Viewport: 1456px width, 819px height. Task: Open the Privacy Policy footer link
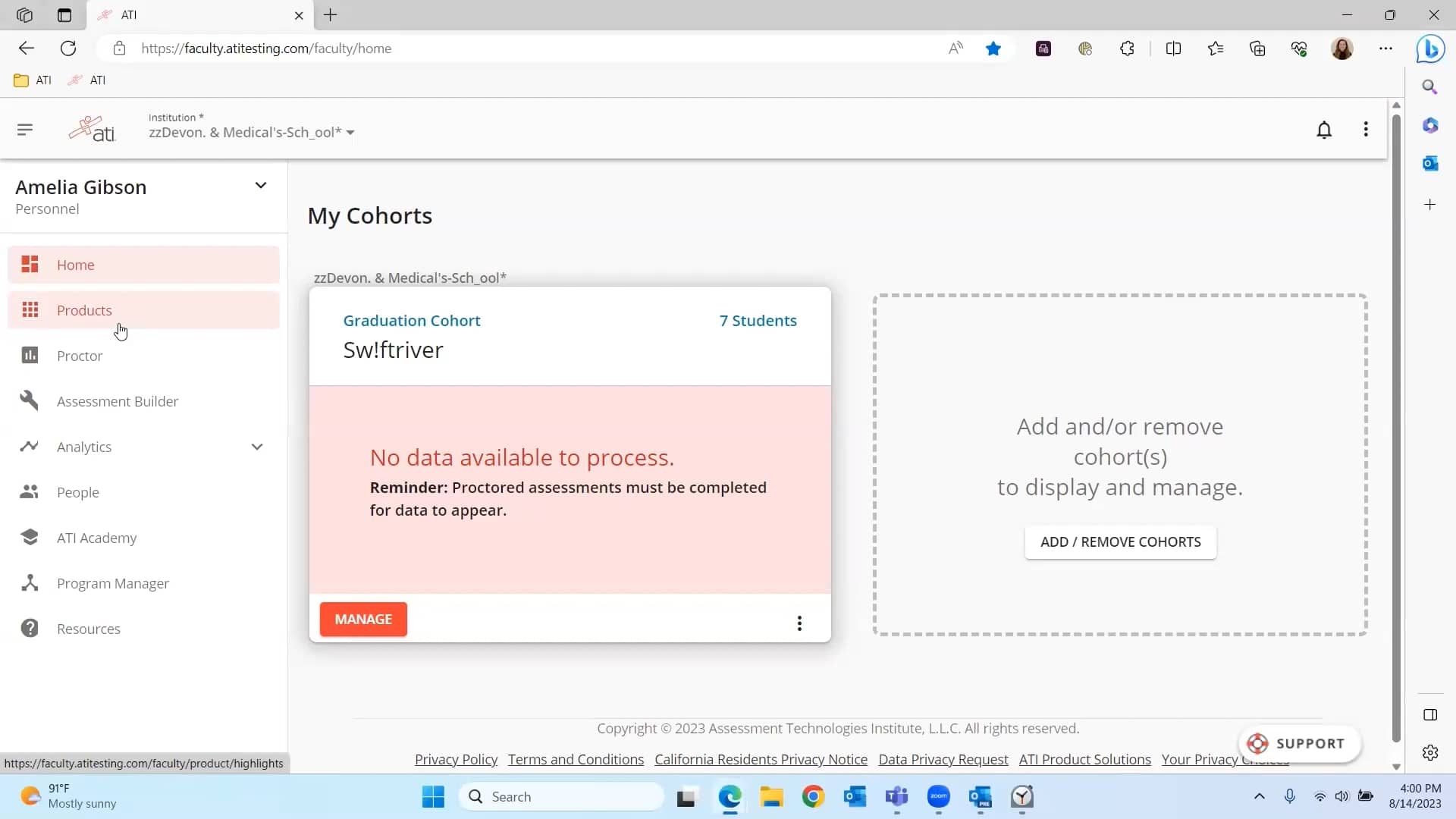point(456,759)
